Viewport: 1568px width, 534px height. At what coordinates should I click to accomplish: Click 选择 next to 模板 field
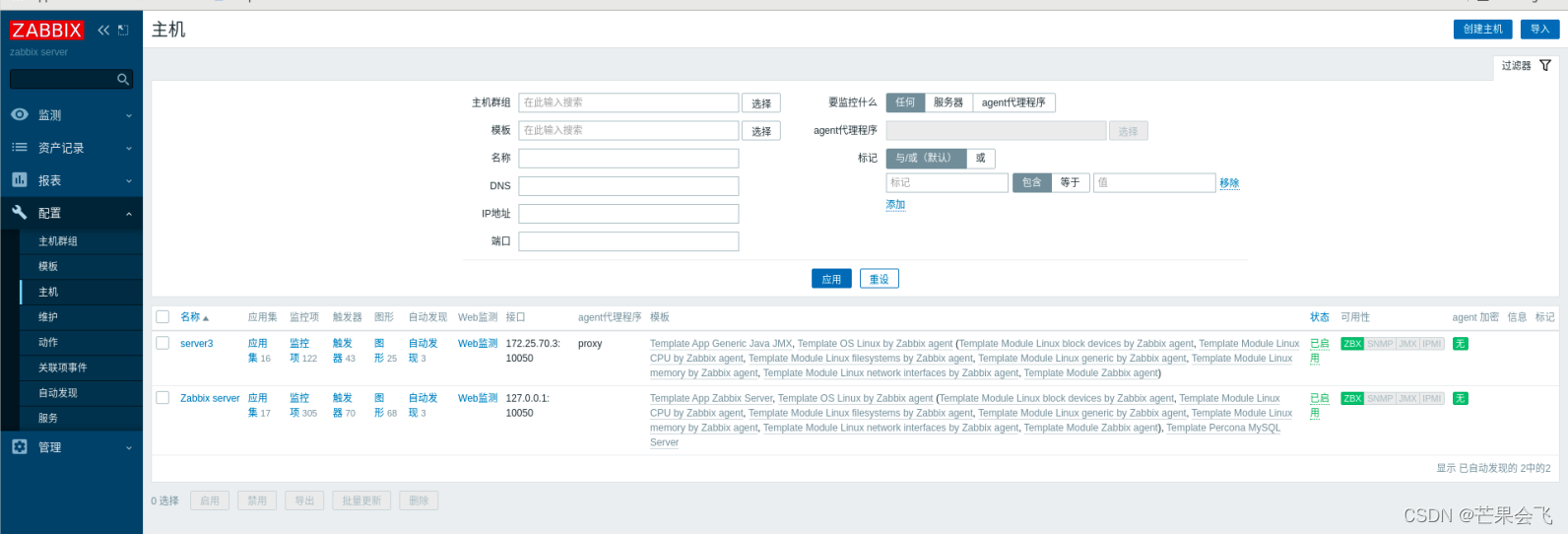pos(761,131)
